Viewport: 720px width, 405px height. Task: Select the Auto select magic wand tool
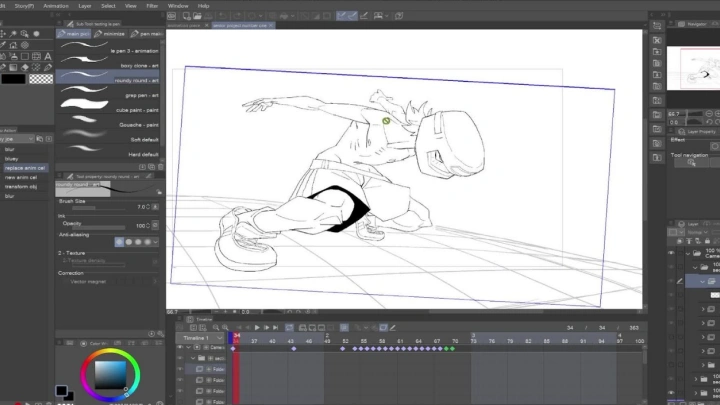click(13, 34)
